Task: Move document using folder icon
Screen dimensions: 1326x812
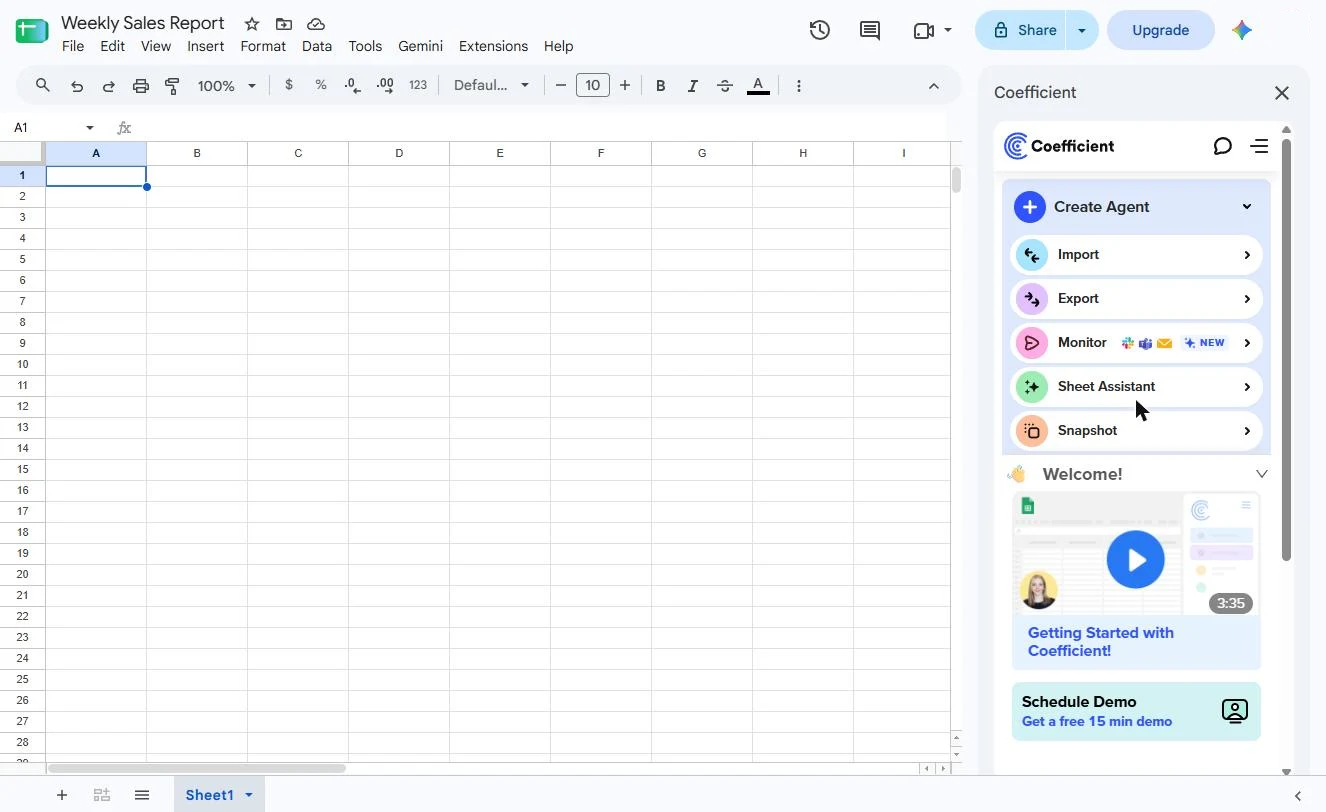Action: click(284, 24)
